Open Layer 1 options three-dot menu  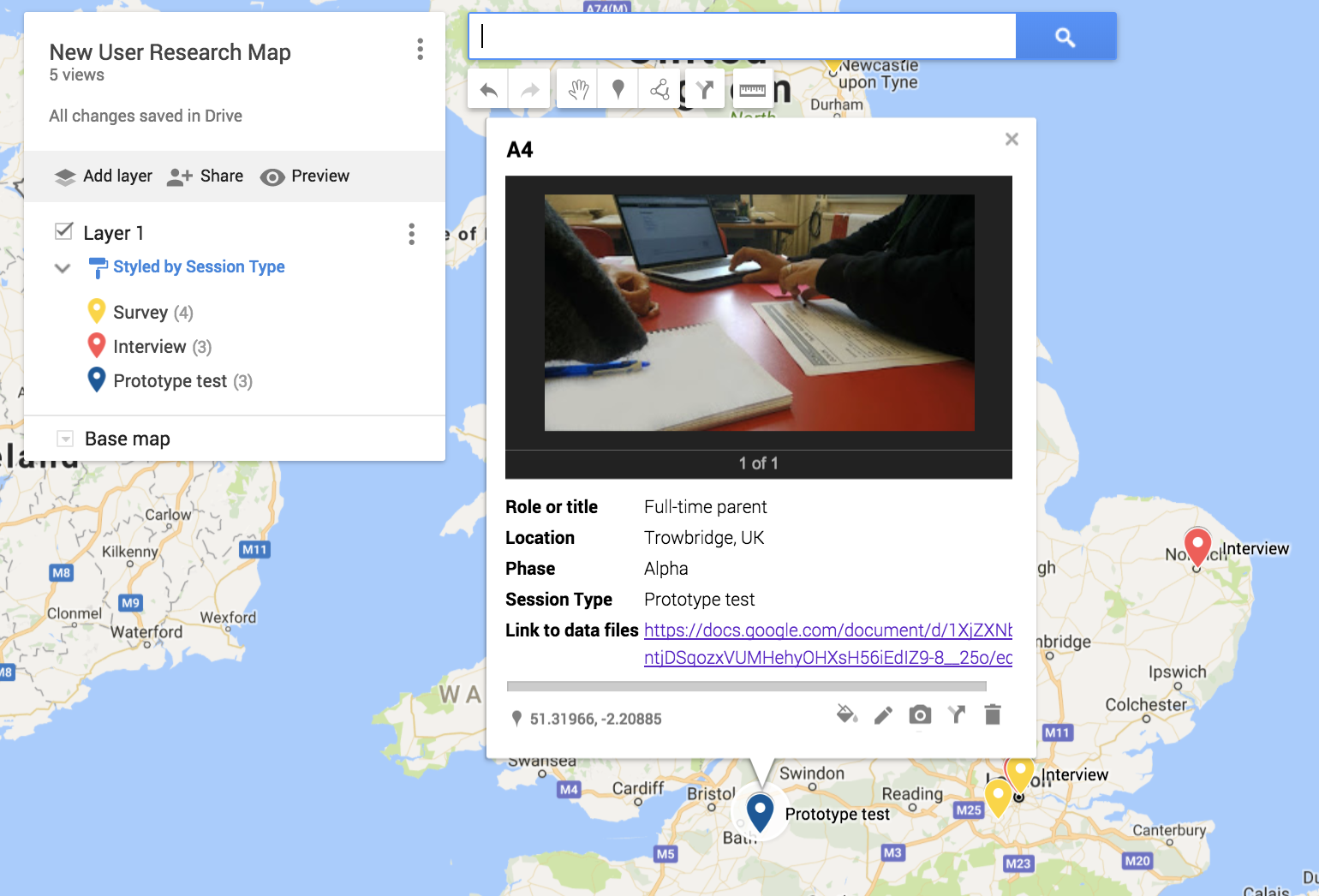[412, 234]
